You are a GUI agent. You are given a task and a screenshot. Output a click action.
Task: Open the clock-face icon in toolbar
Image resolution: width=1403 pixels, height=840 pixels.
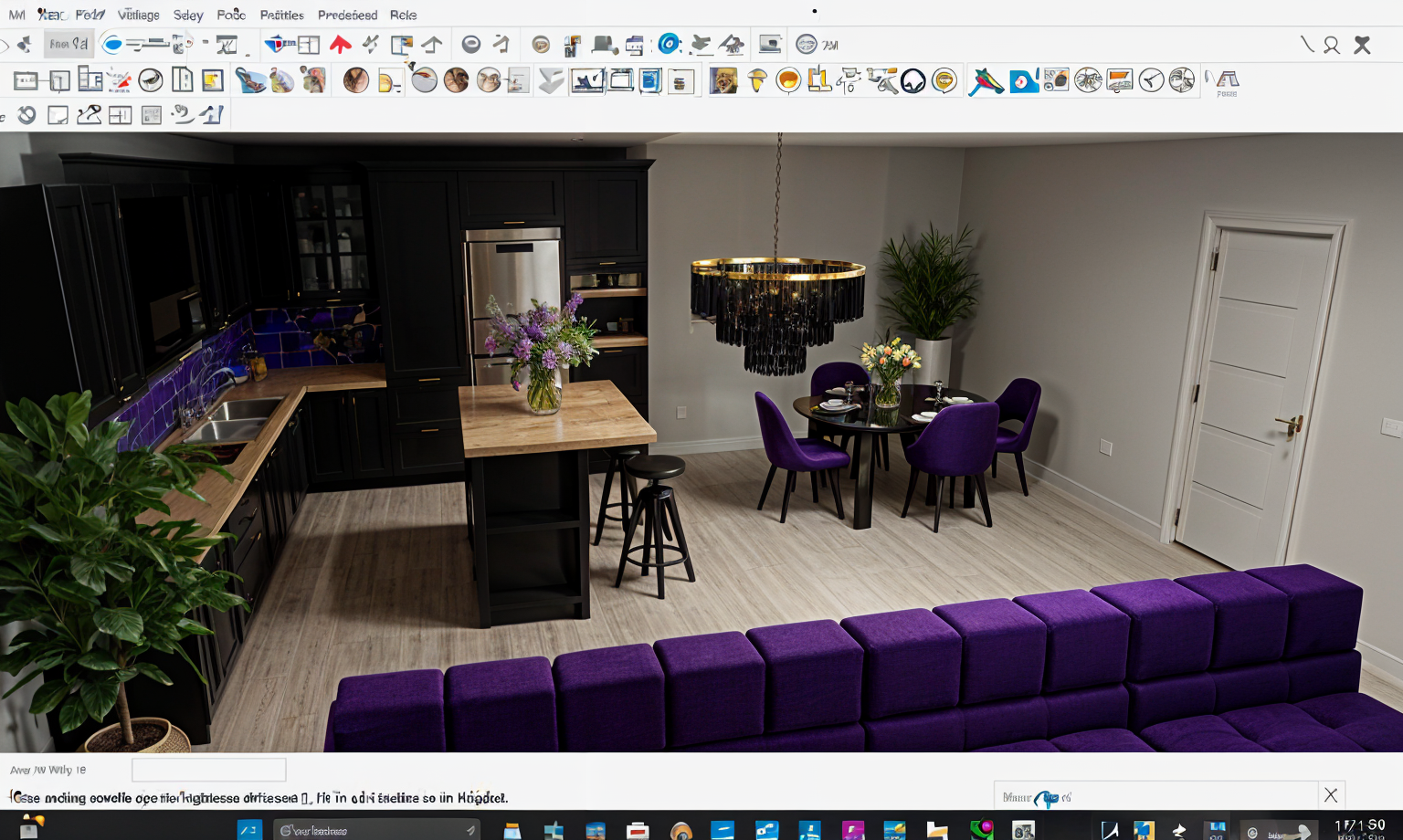[1151, 81]
